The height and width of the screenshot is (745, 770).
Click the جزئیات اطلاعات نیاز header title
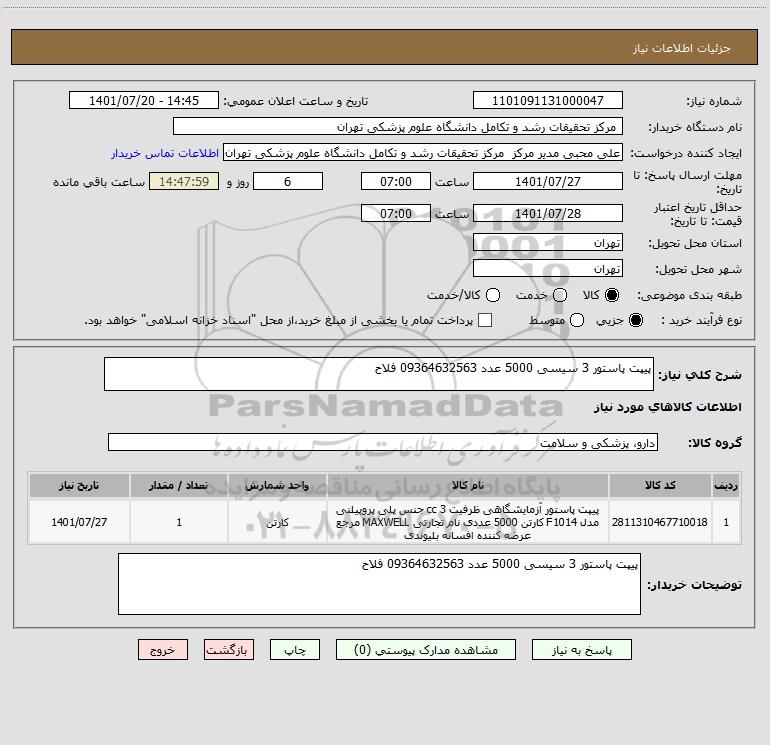[x=682, y=48]
